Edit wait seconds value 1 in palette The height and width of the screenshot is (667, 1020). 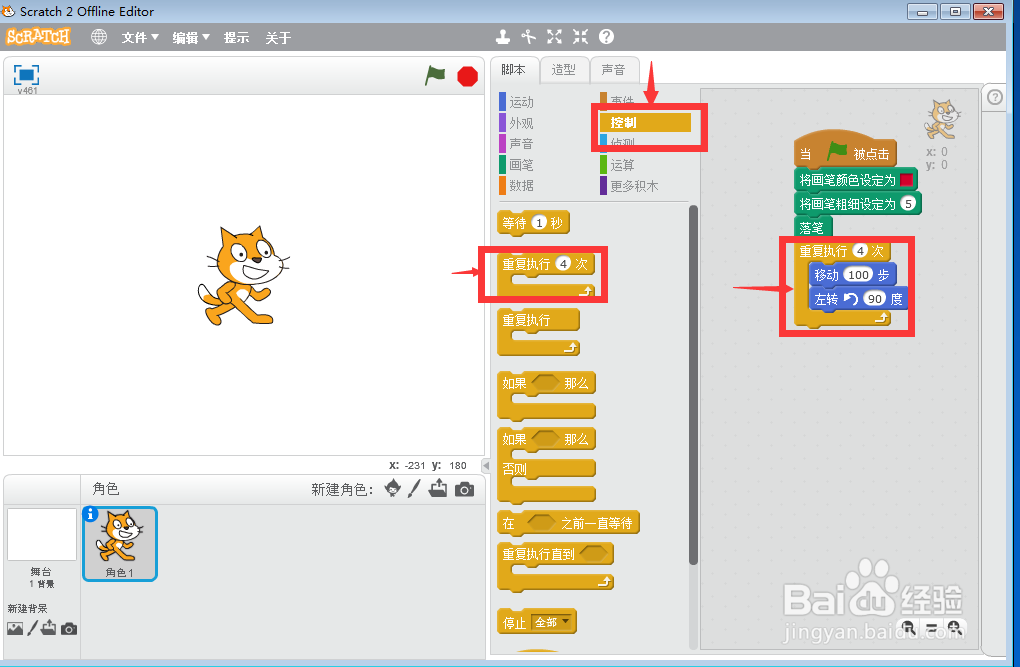coord(539,223)
